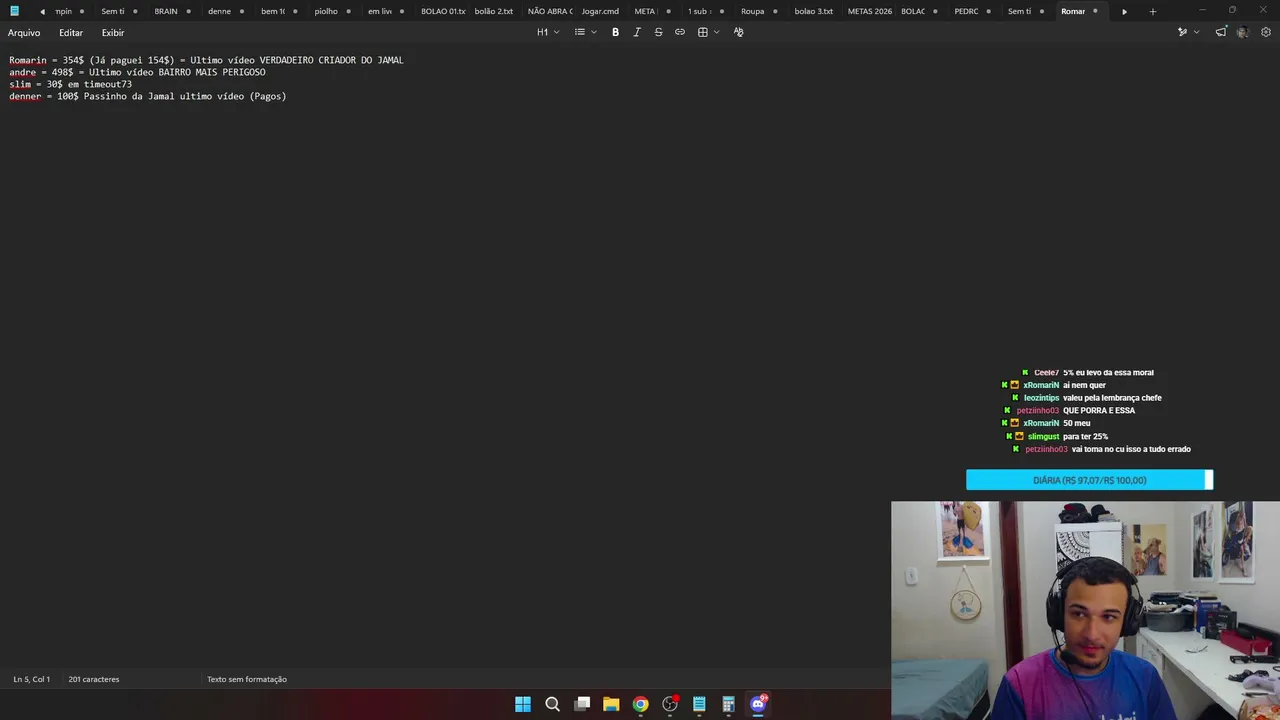Viewport: 1280px width, 720px height.
Task: Switch to the bolão 2.txt tab
Action: [x=494, y=11]
